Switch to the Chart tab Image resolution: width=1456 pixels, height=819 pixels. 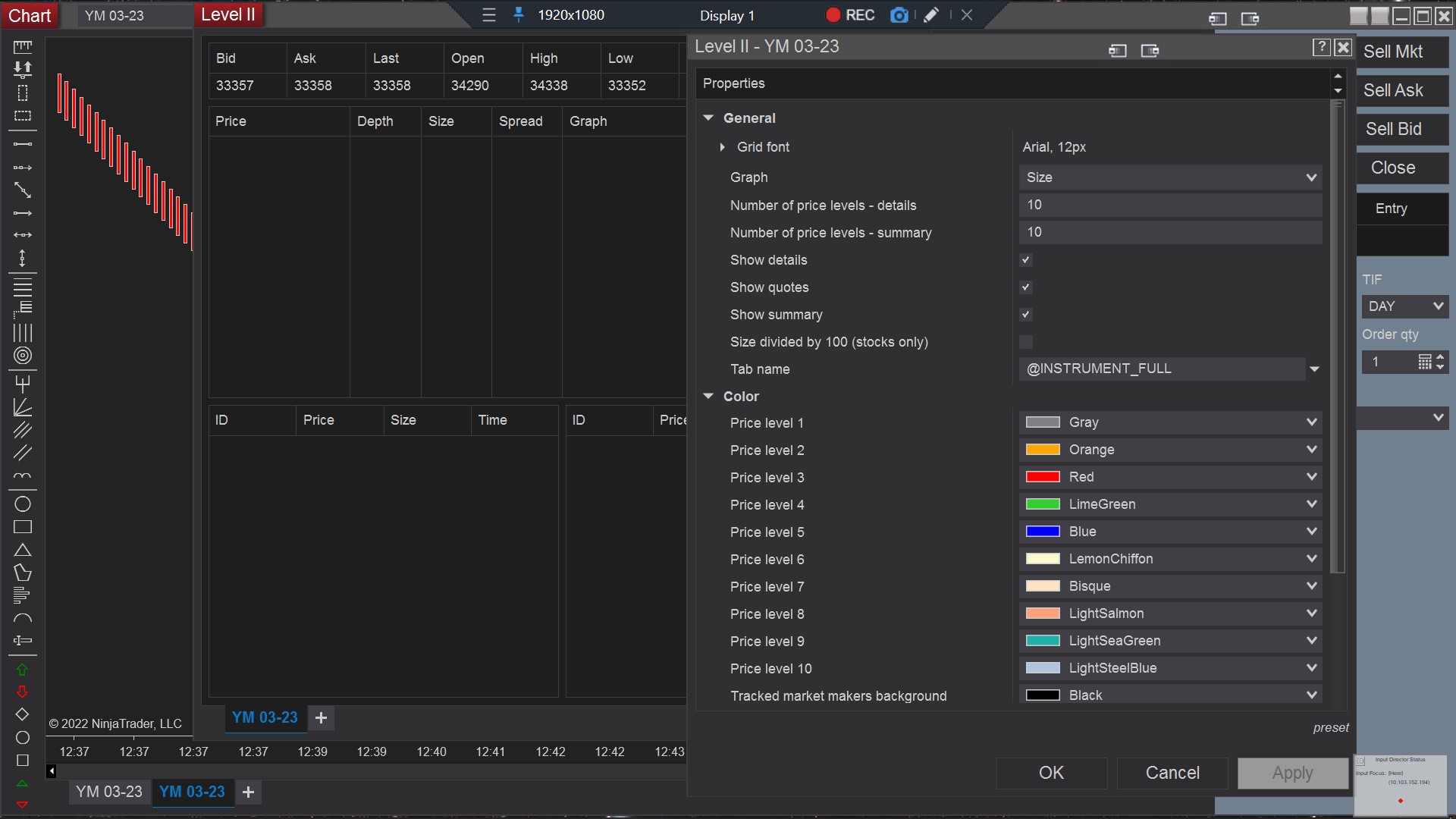coord(30,15)
